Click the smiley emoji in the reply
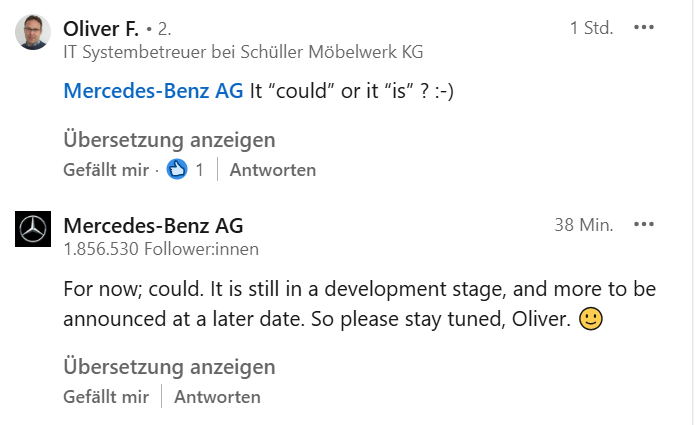The width and height of the screenshot is (699, 425). point(591,320)
